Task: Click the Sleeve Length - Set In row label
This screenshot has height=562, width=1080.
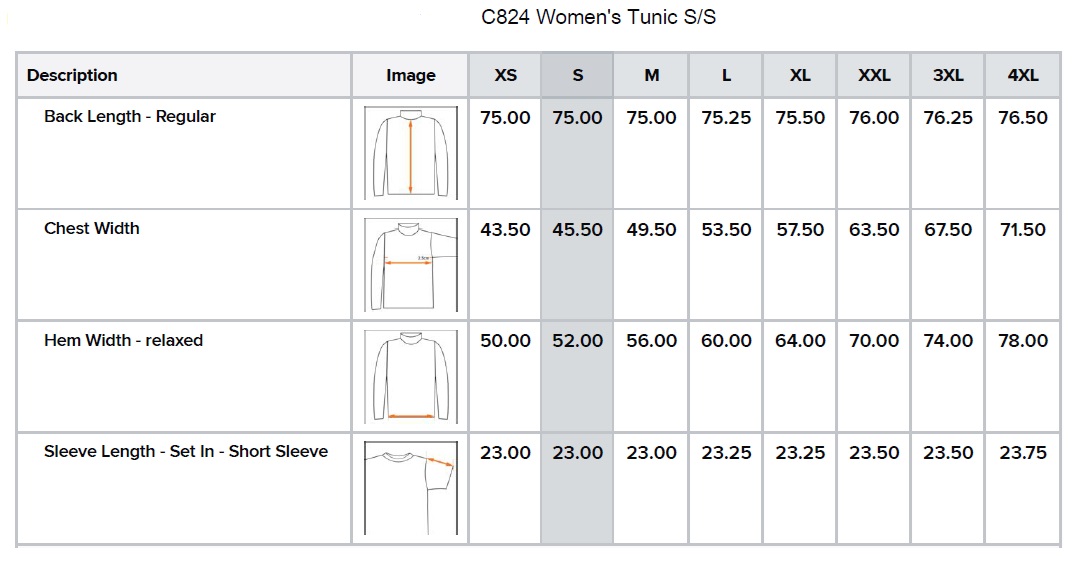Action: 186,451
